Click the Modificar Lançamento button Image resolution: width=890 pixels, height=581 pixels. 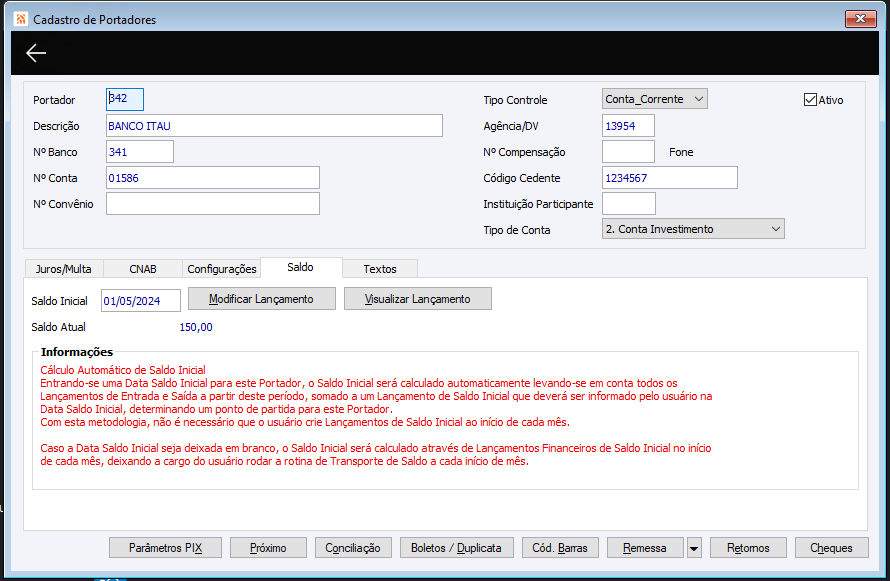tap(262, 299)
